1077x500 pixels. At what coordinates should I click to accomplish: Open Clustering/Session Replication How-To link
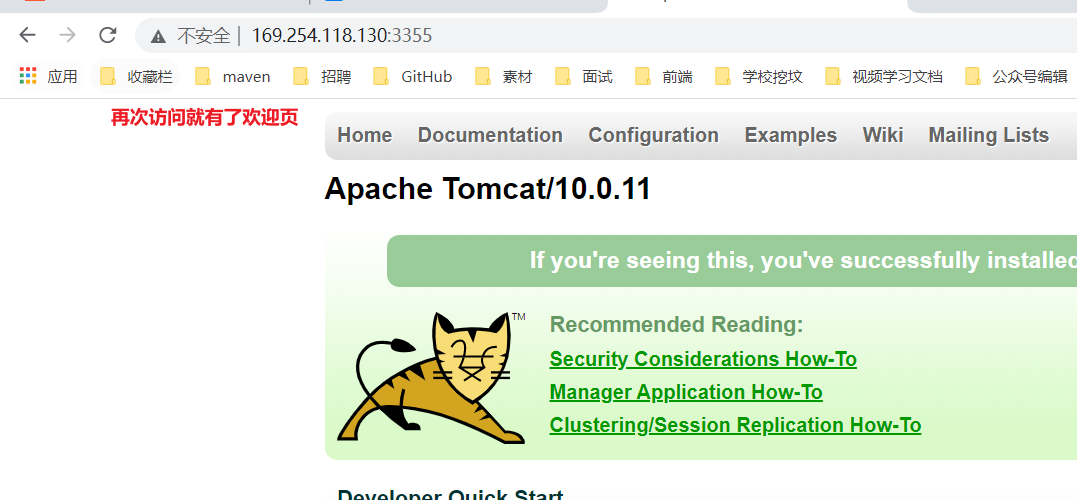(x=735, y=425)
